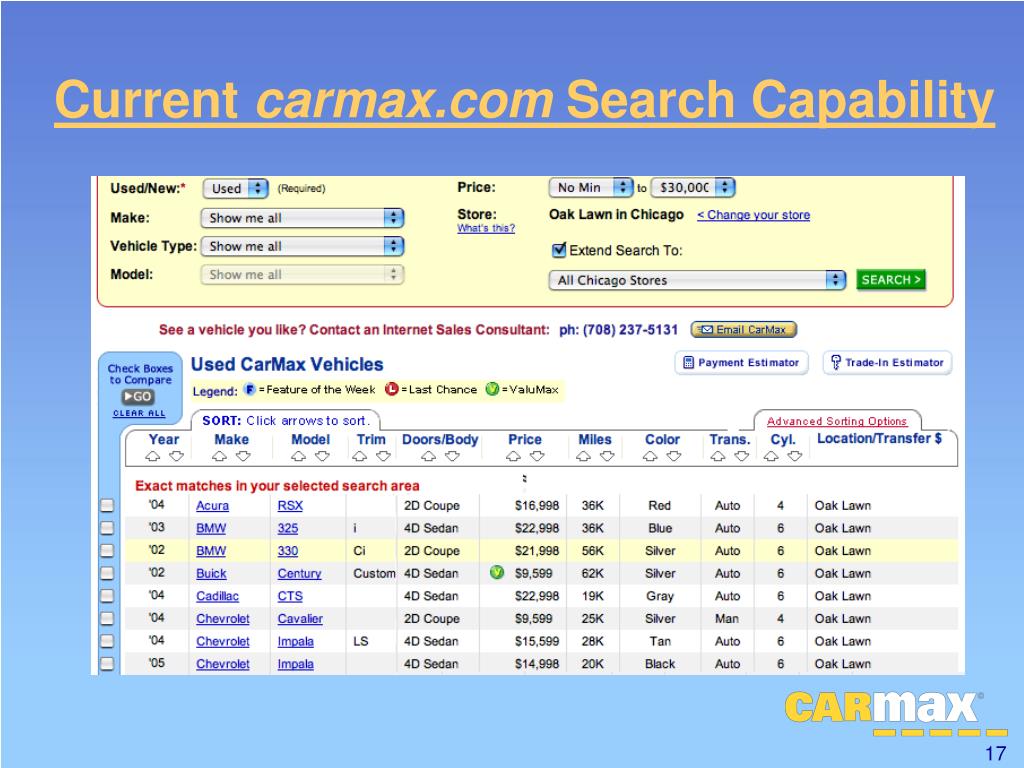Screen dimensions: 1024x768
Task: Open the Model dropdown
Action: (302, 274)
